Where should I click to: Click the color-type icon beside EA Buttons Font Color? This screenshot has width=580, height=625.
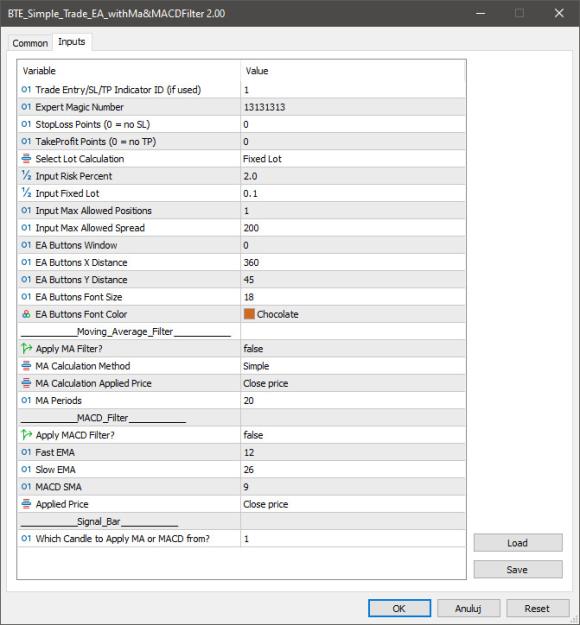(26, 314)
